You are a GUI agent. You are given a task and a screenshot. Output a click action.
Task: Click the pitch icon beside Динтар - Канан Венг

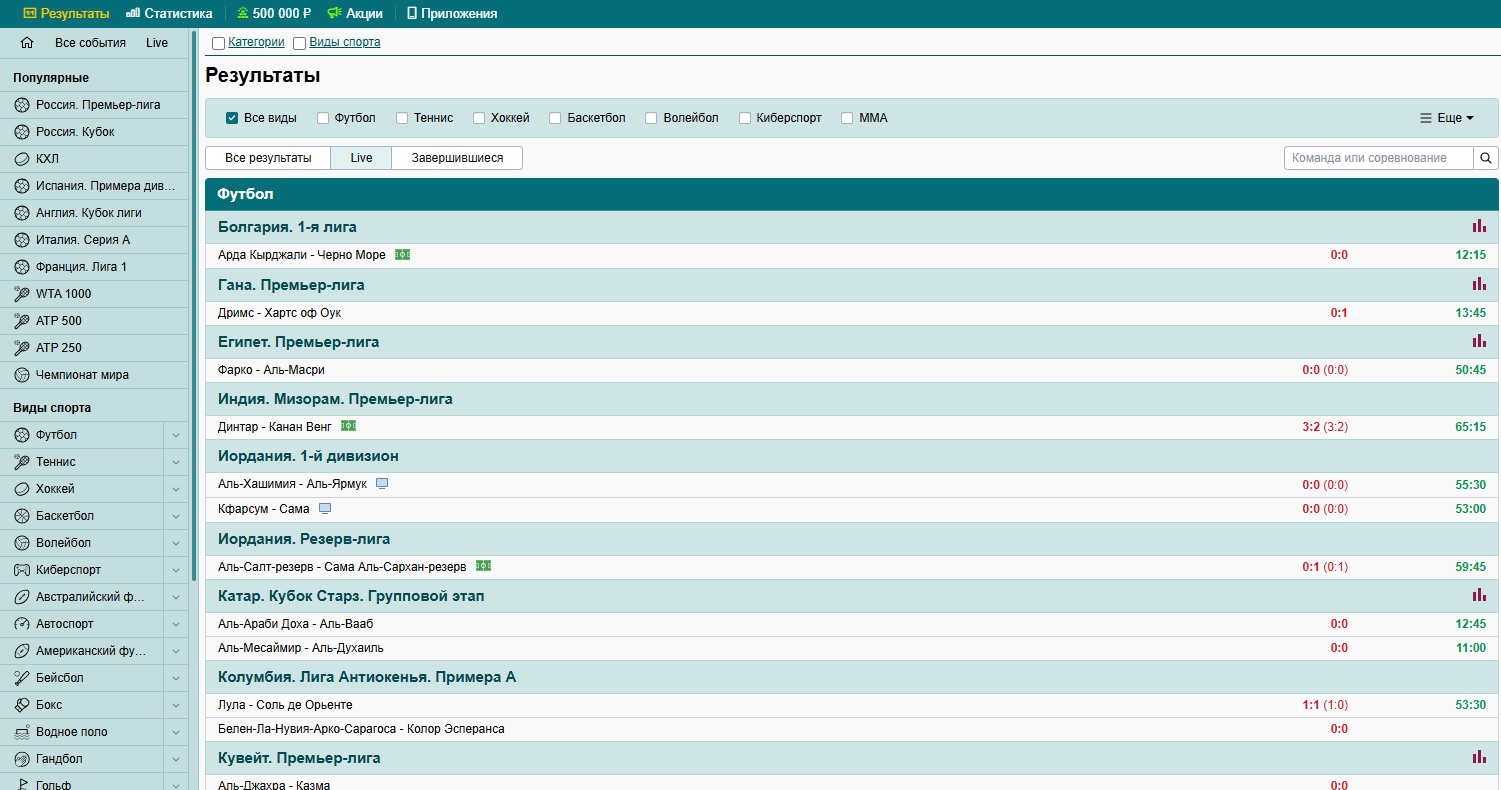(348, 426)
